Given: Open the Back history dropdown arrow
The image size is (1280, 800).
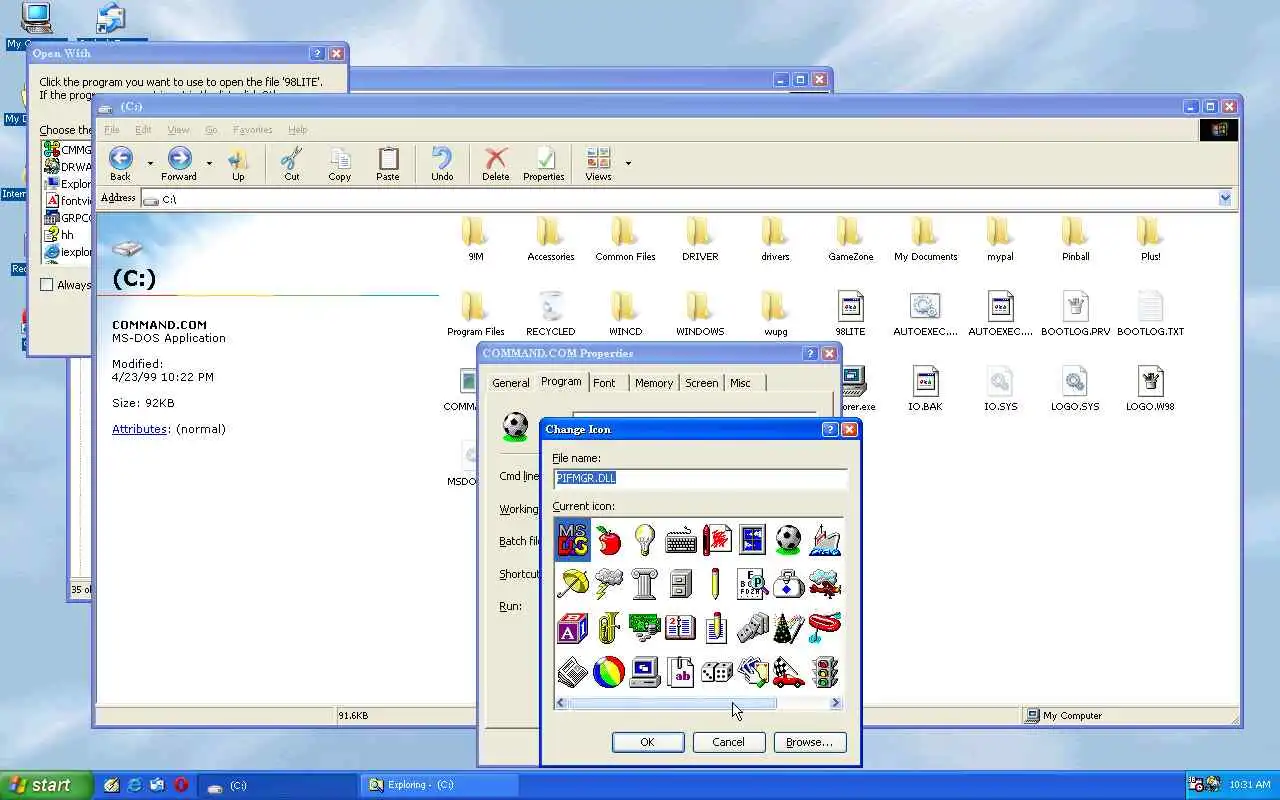Looking at the screenshot, I should pyautogui.click(x=150, y=163).
